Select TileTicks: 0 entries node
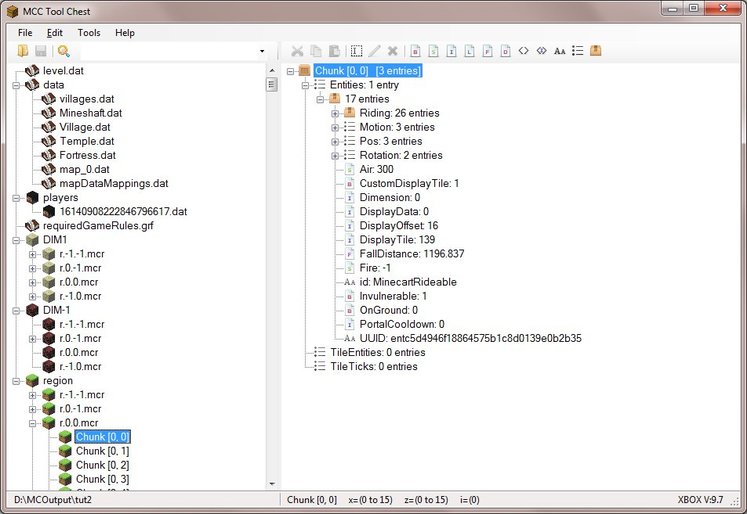This screenshot has width=747, height=514. [x=374, y=367]
